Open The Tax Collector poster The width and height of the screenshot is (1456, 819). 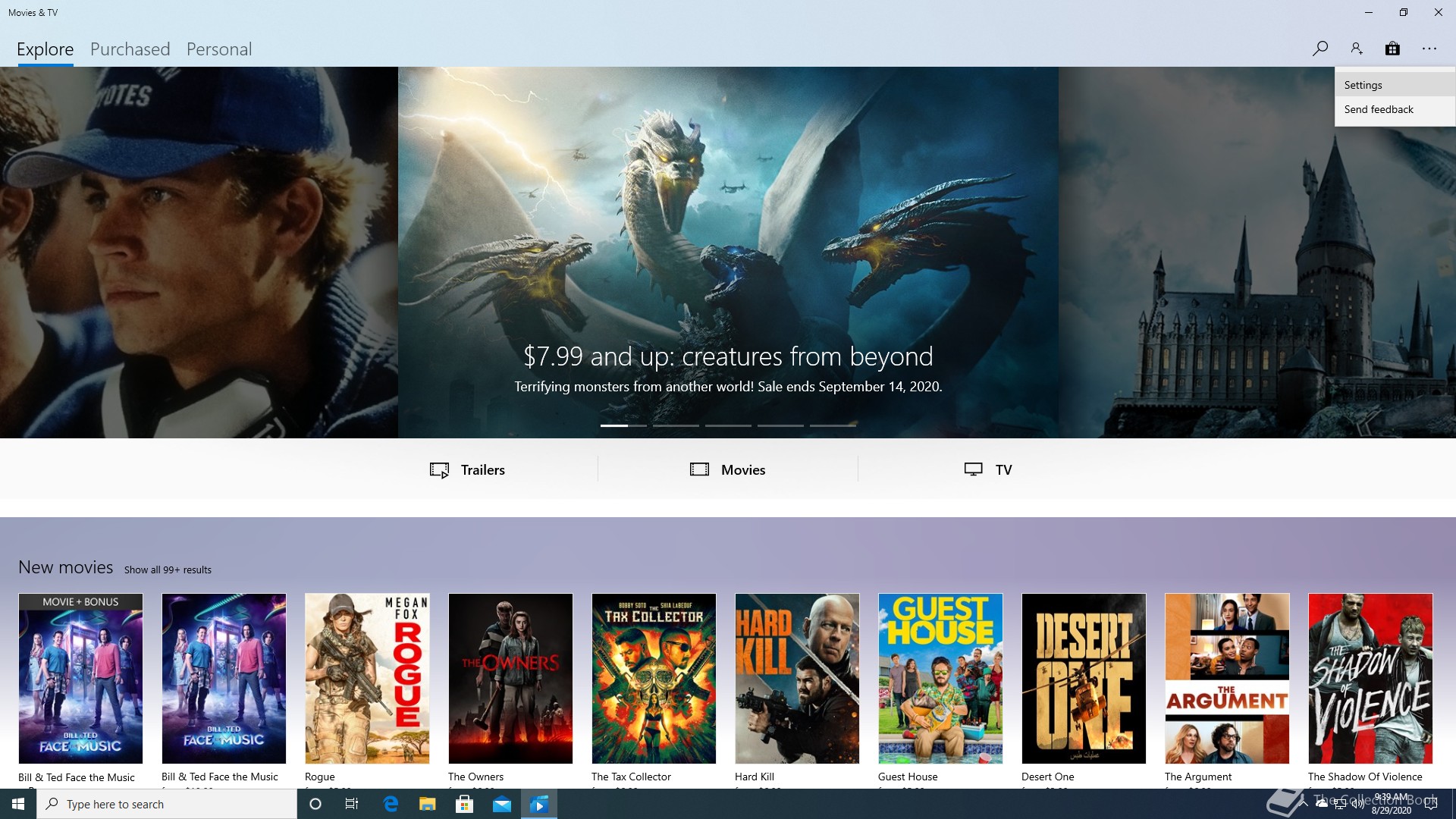coord(654,679)
